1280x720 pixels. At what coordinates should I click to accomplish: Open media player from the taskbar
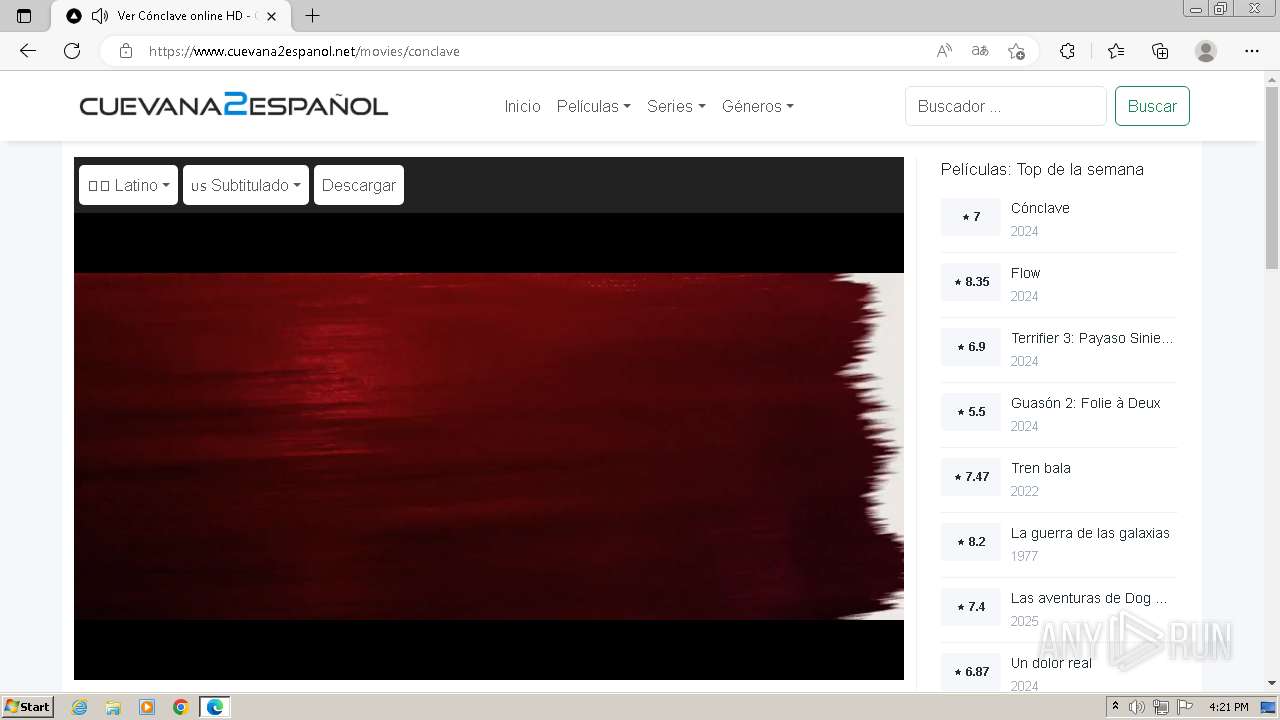coord(147,707)
